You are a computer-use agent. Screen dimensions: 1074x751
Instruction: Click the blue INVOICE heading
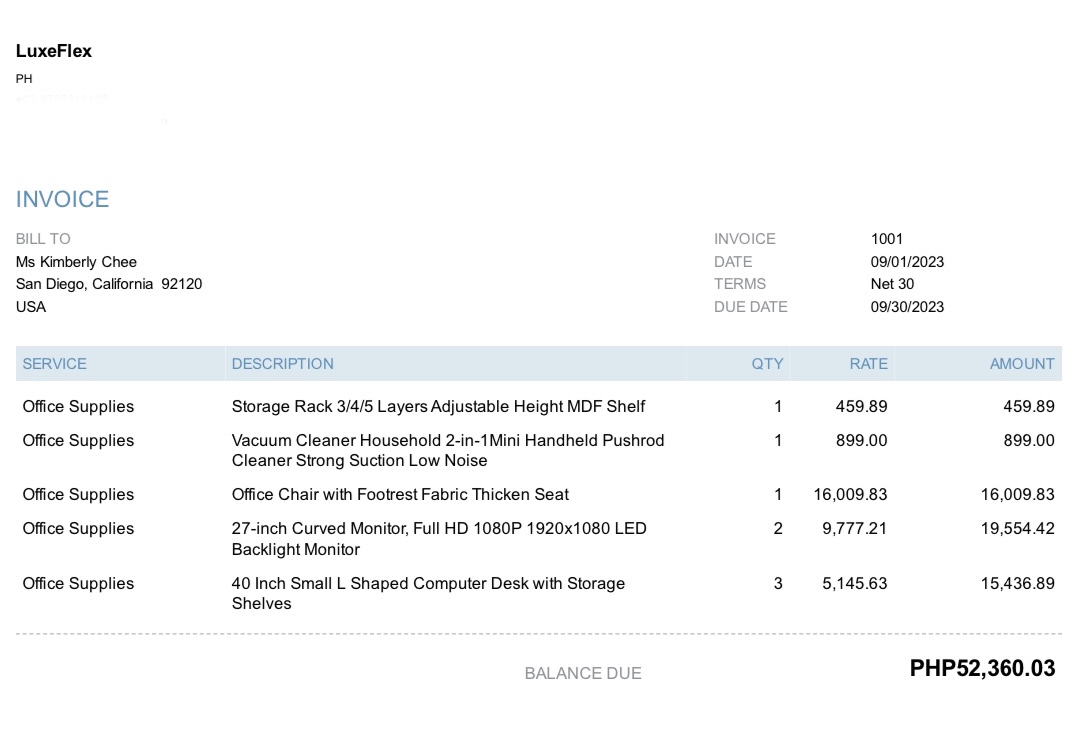pos(62,199)
